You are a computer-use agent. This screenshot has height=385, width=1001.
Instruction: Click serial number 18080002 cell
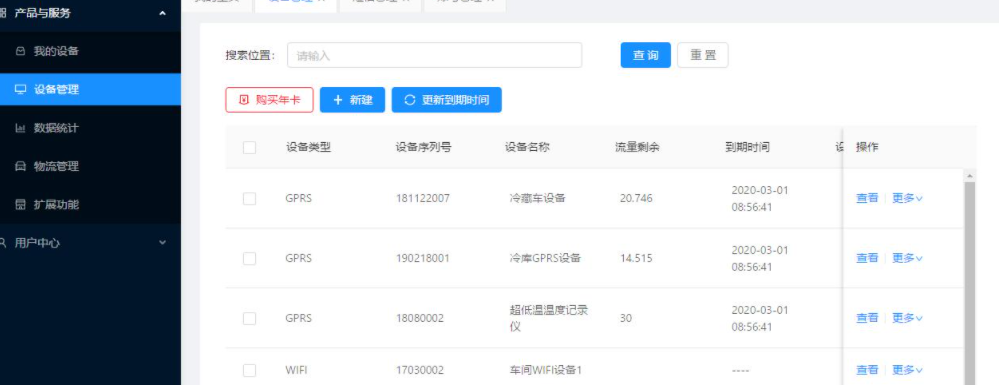[420, 318]
